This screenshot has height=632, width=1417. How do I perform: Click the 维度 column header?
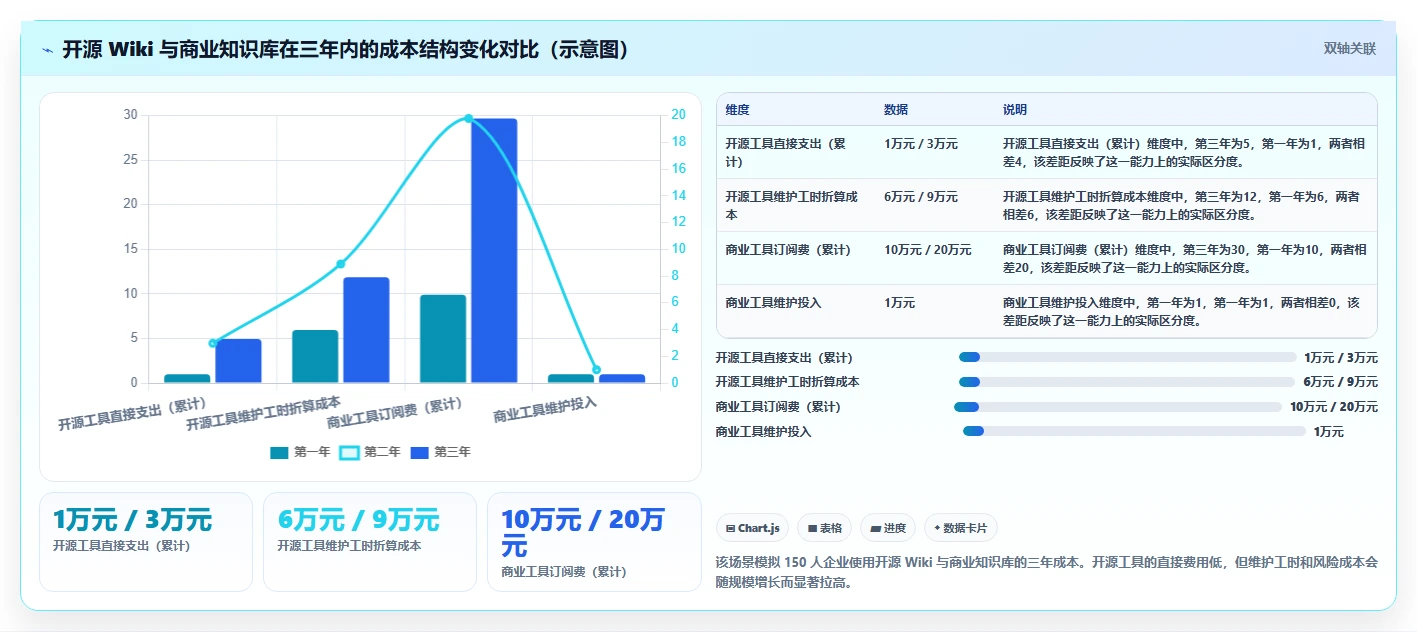click(738, 110)
